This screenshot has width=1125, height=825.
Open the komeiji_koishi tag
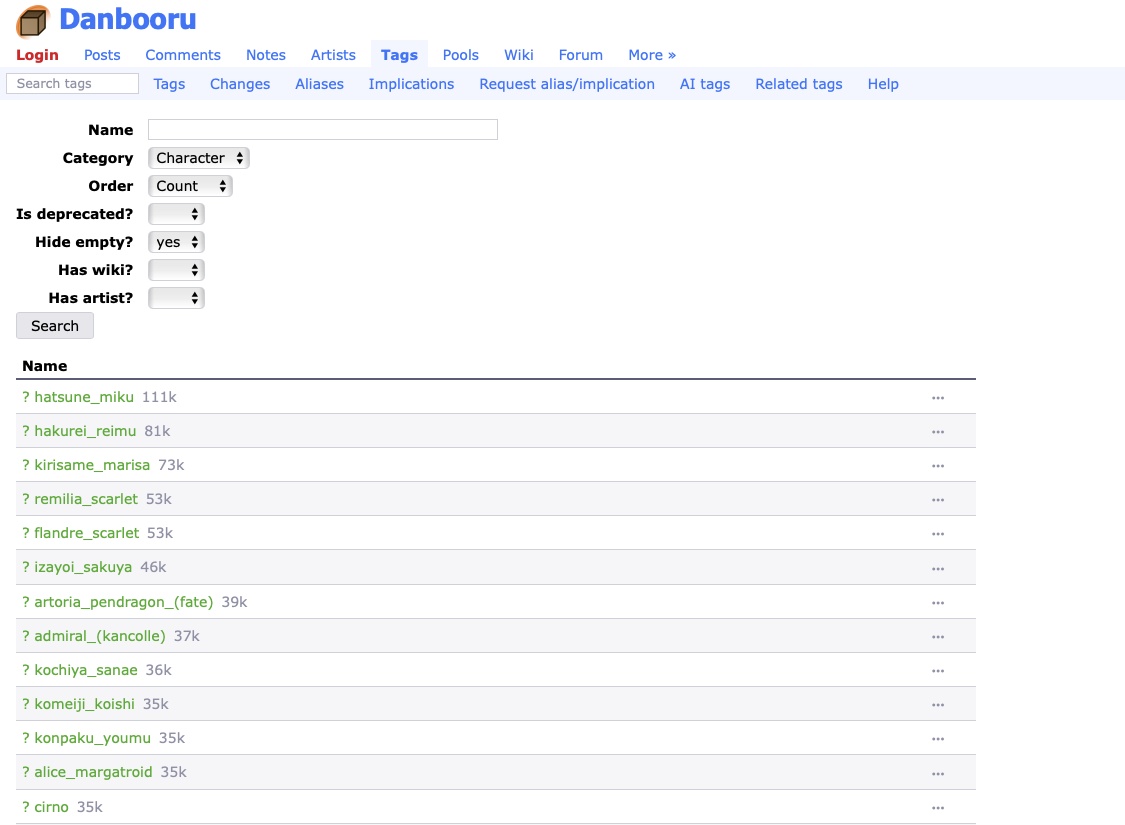coord(85,704)
